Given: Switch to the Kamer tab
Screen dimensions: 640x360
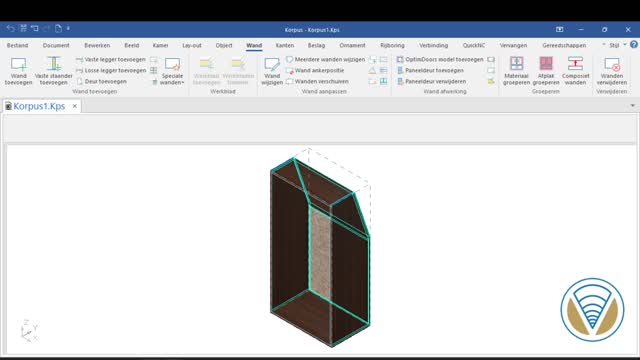Looking at the screenshot, I should [x=160, y=45].
